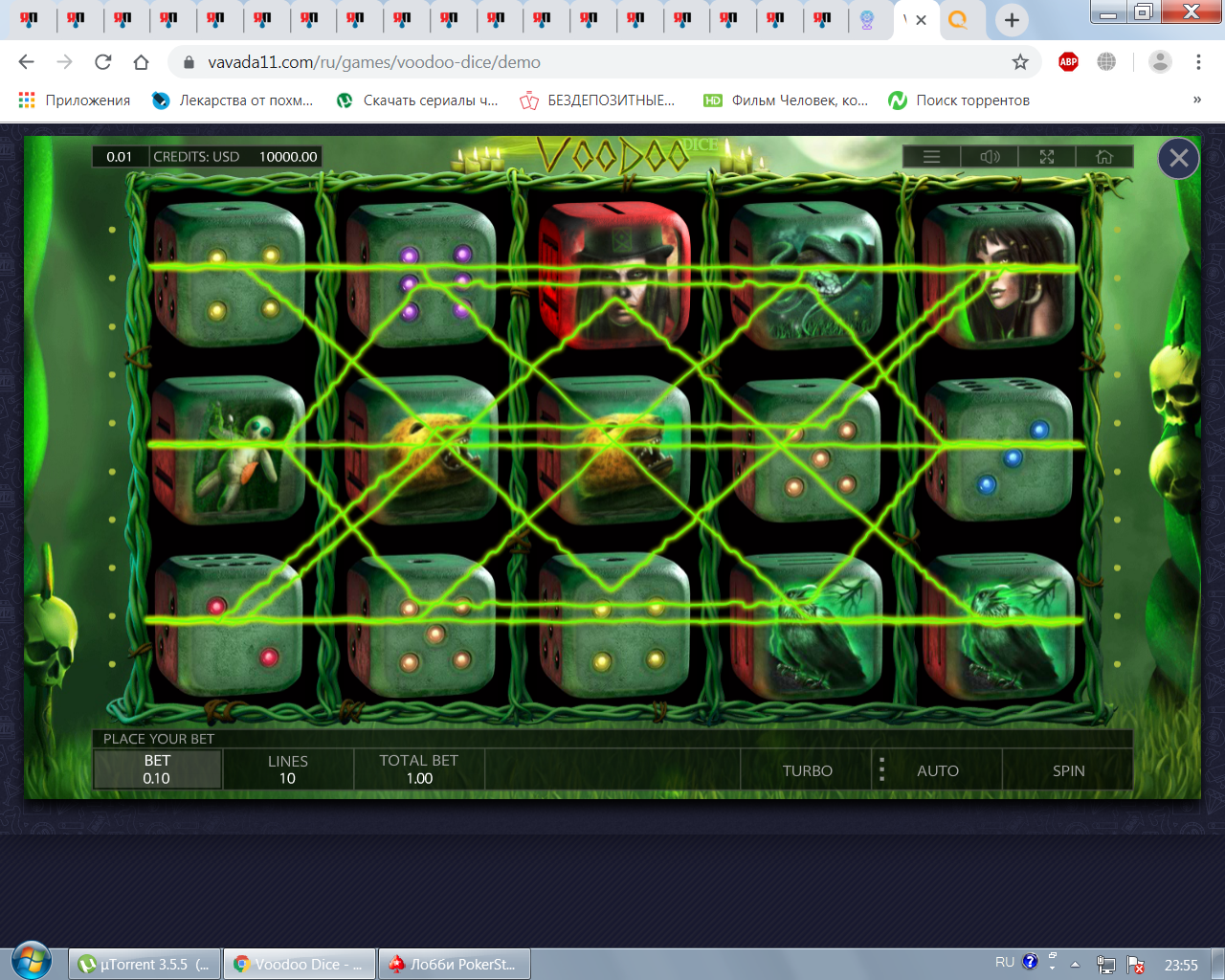Image resolution: width=1225 pixels, height=980 pixels.
Task: Show hidden tray icons arrow
Action: 1075,965
